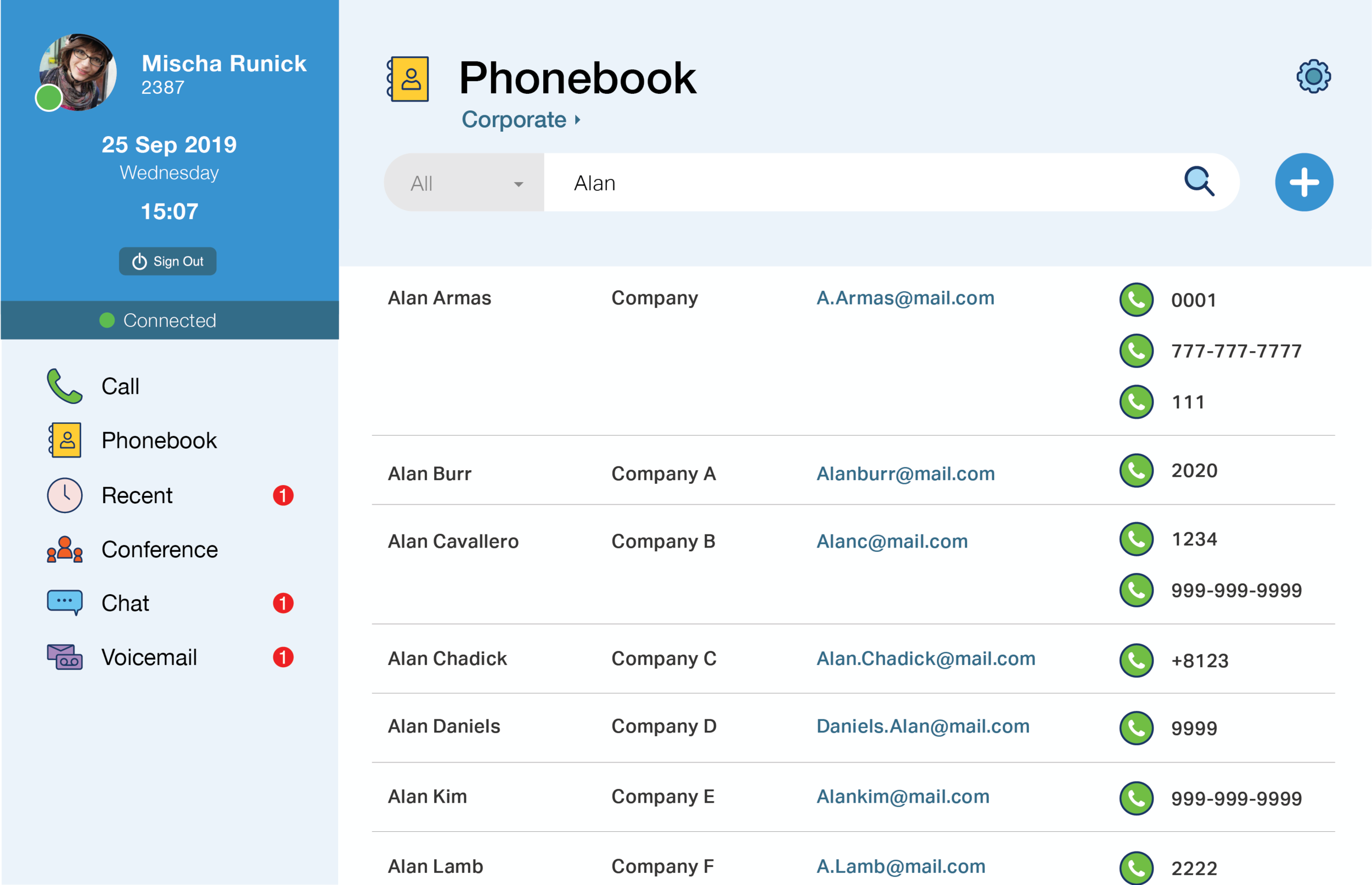Image resolution: width=1372 pixels, height=885 pixels.
Task: Open the settings gear icon
Action: pos(1313,76)
